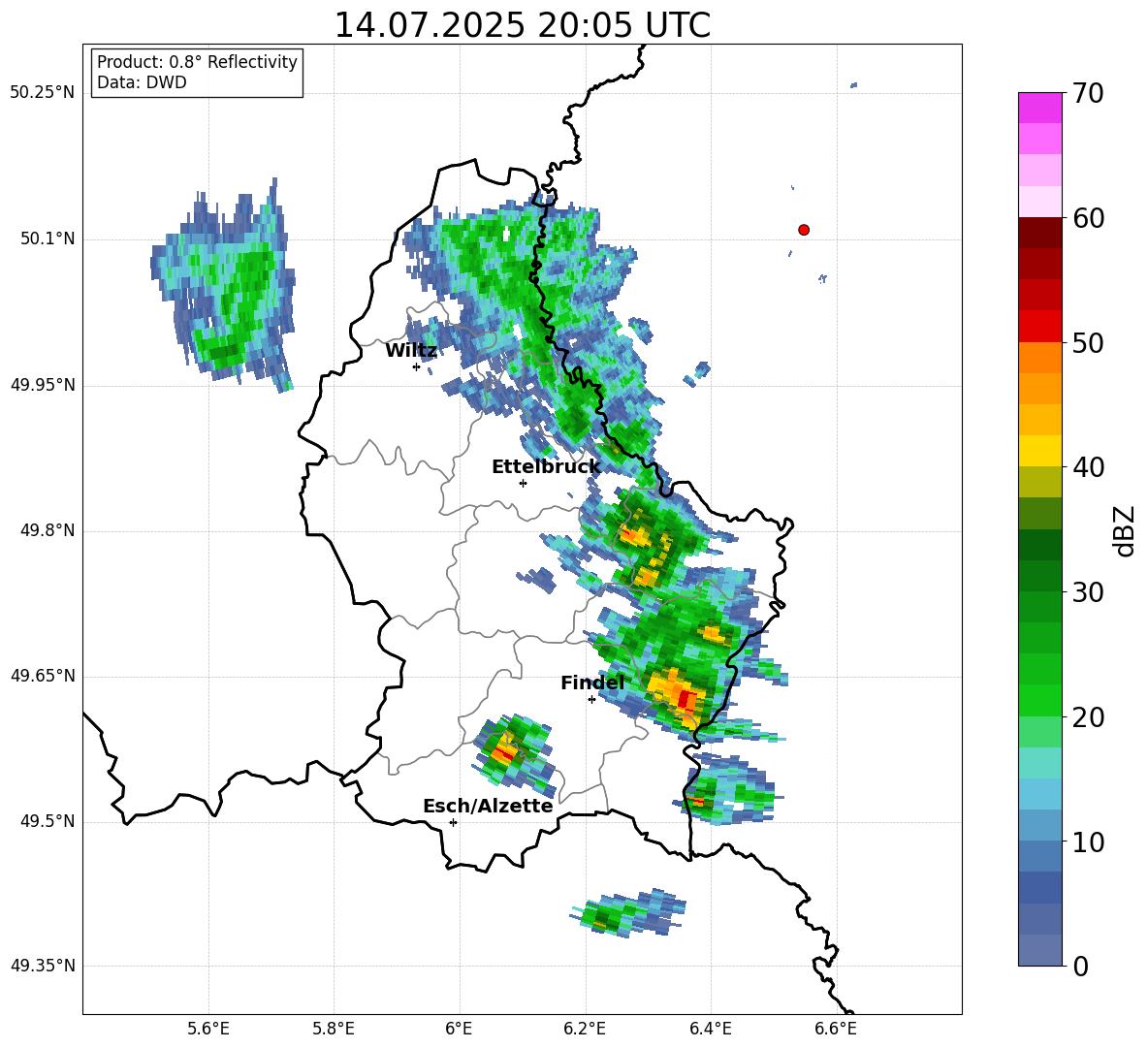This screenshot has height=1048, width=1148.
Task: Click the colorbar value 0
Action: point(1080,966)
